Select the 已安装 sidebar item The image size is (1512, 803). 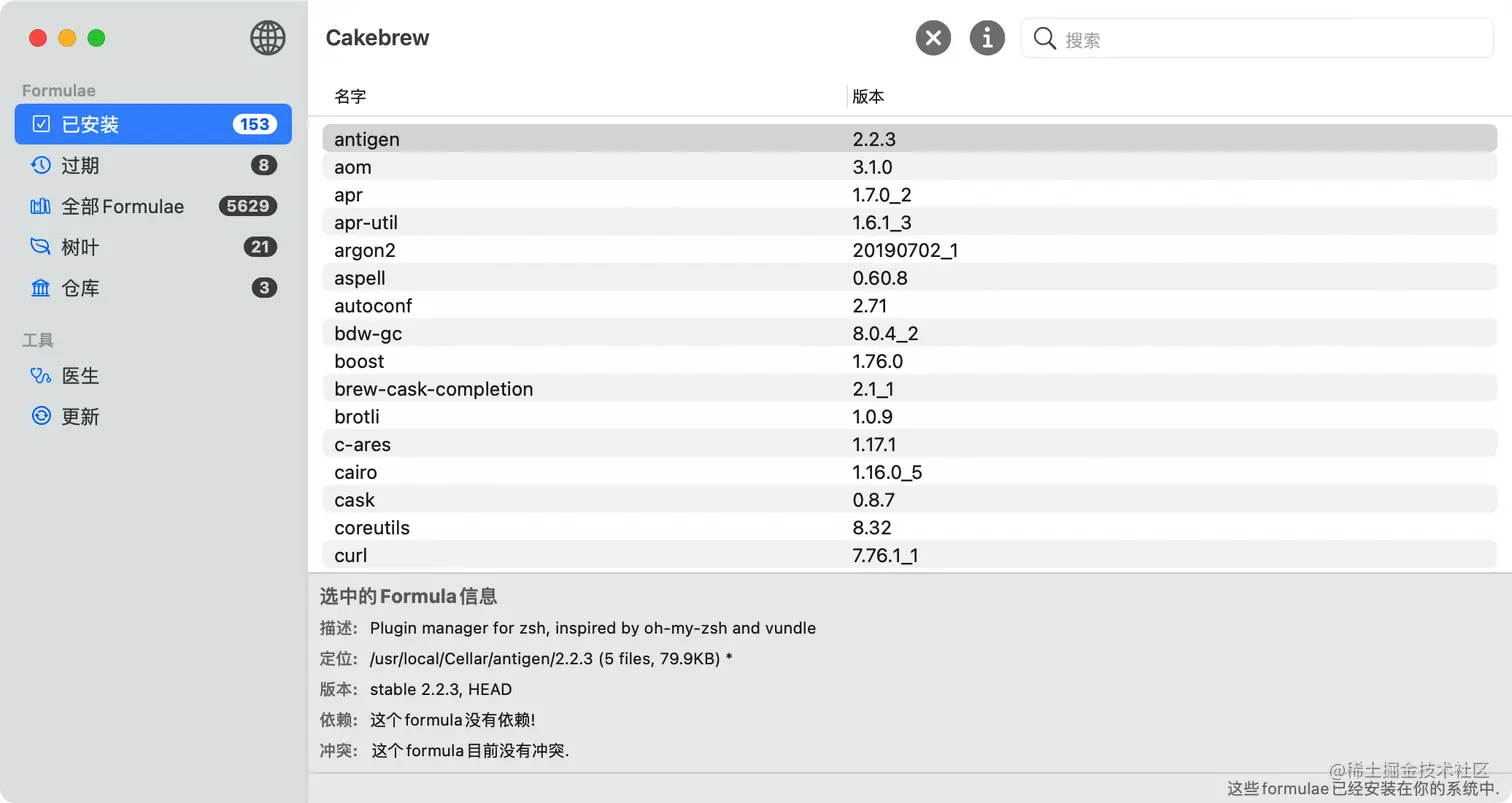[x=153, y=124]
